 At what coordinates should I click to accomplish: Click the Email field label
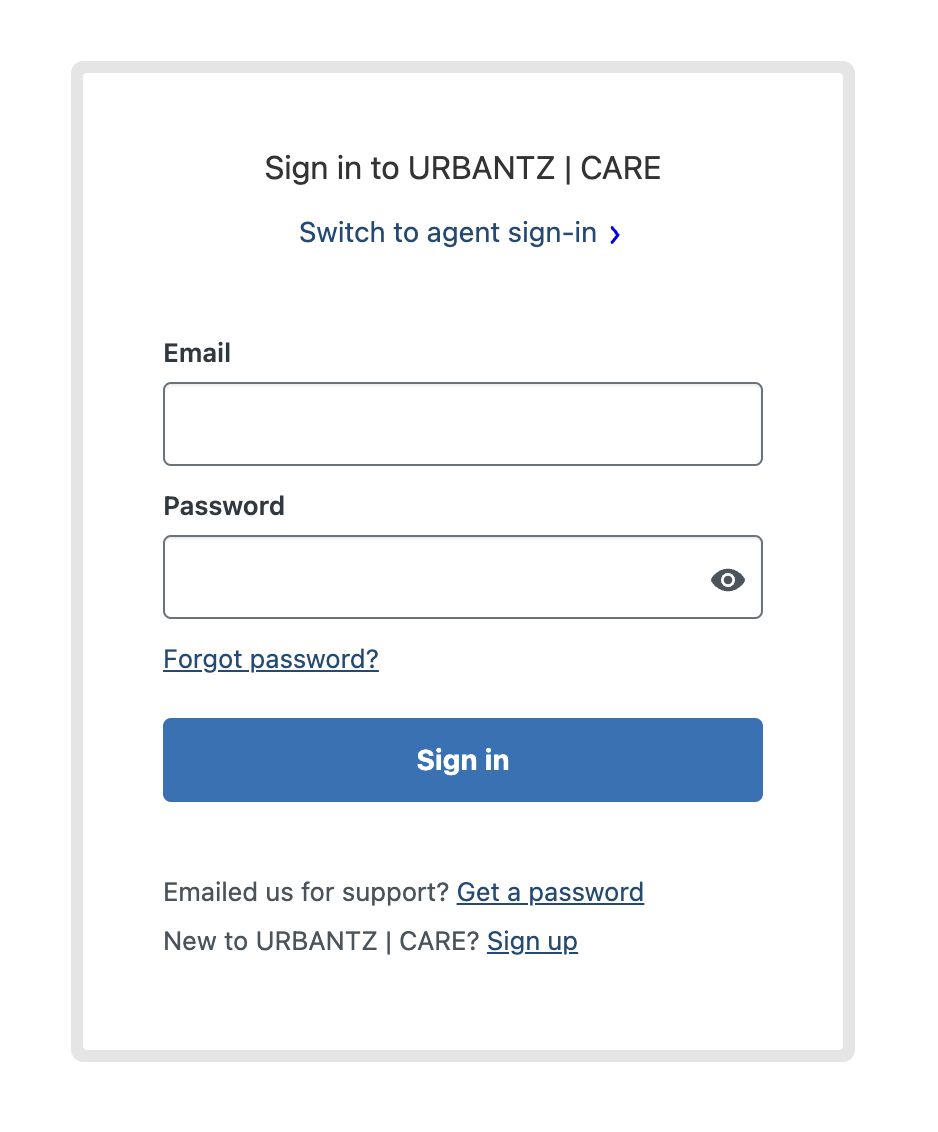pyautogui.click(x=197, y=353)
